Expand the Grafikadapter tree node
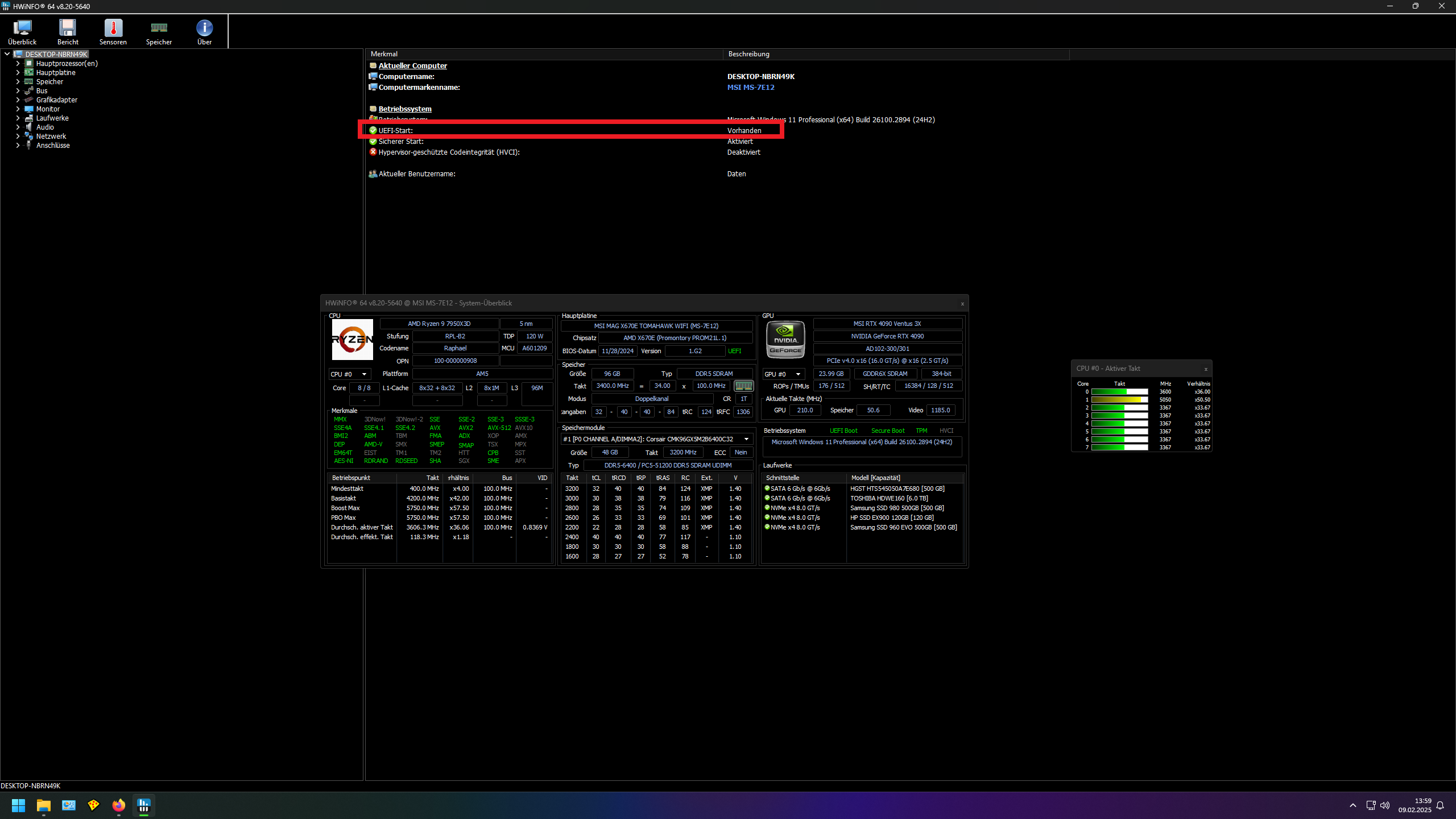1456x819 pixels. [18, 100]
